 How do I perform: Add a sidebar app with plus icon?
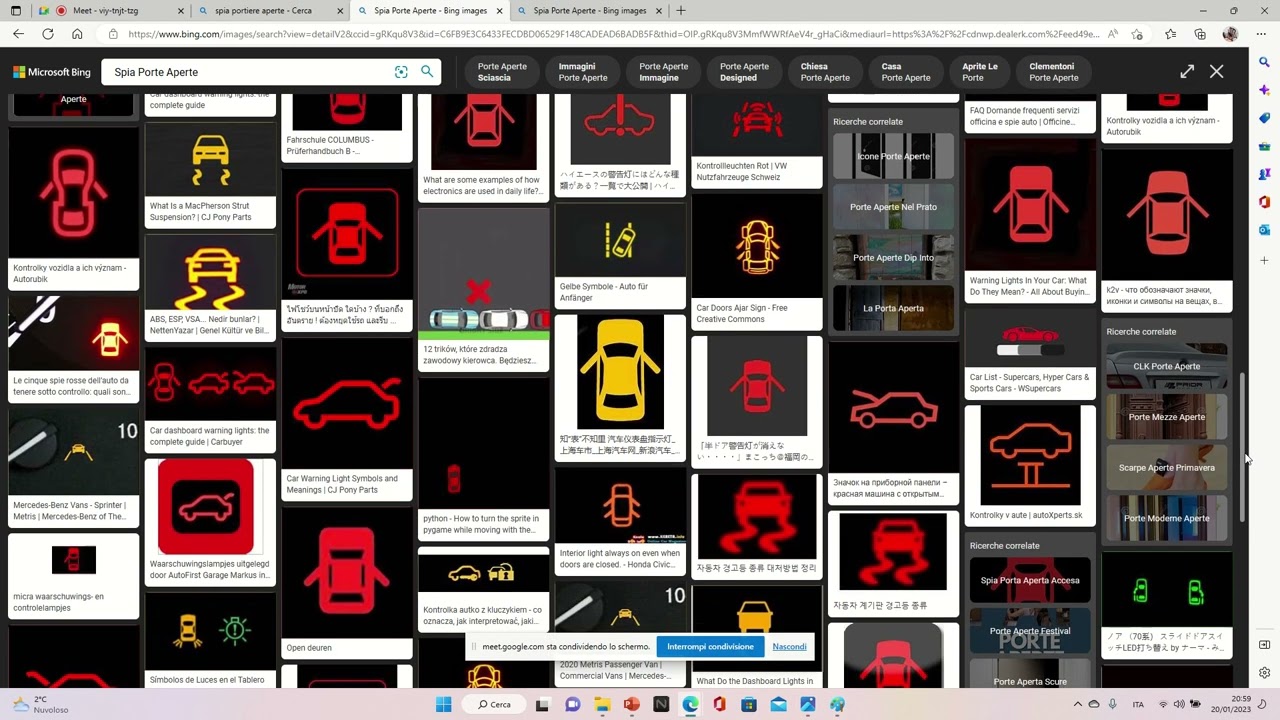[x=1265, y=260]
